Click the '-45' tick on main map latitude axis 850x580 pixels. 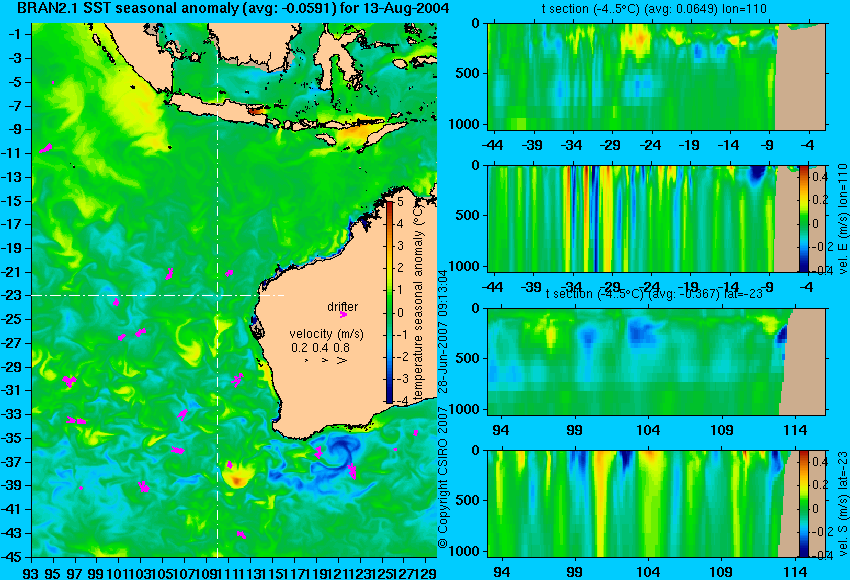12,557
